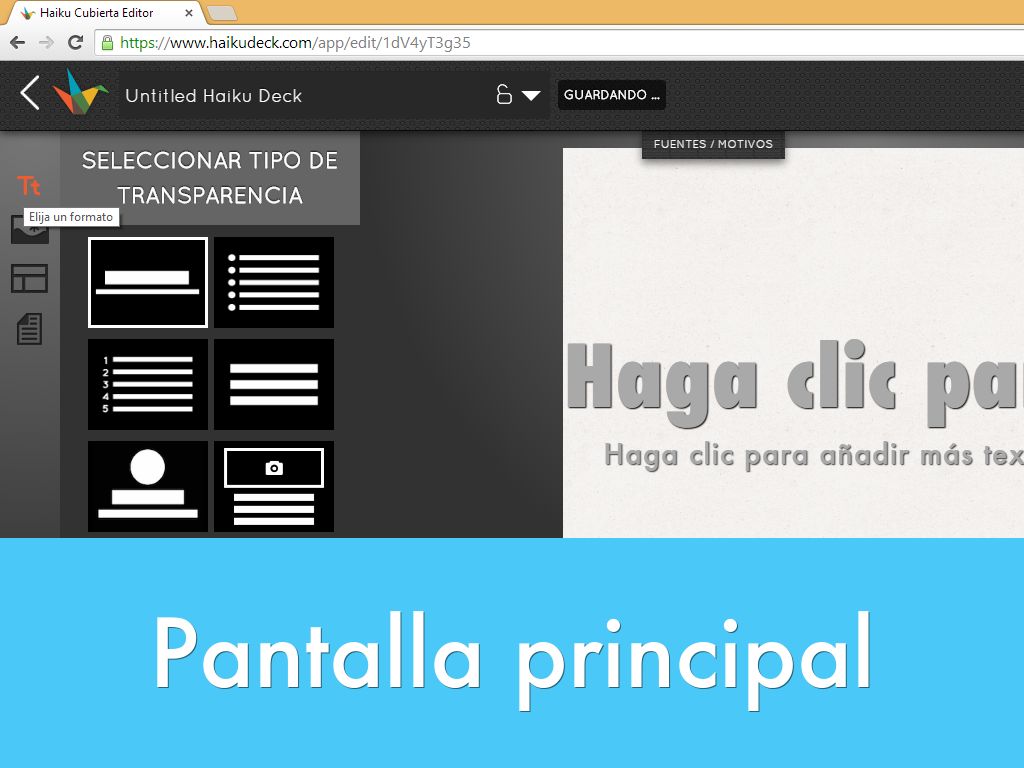Click the padlock privacy icon
Screen dimensions: 1024x768
[504, 95]
